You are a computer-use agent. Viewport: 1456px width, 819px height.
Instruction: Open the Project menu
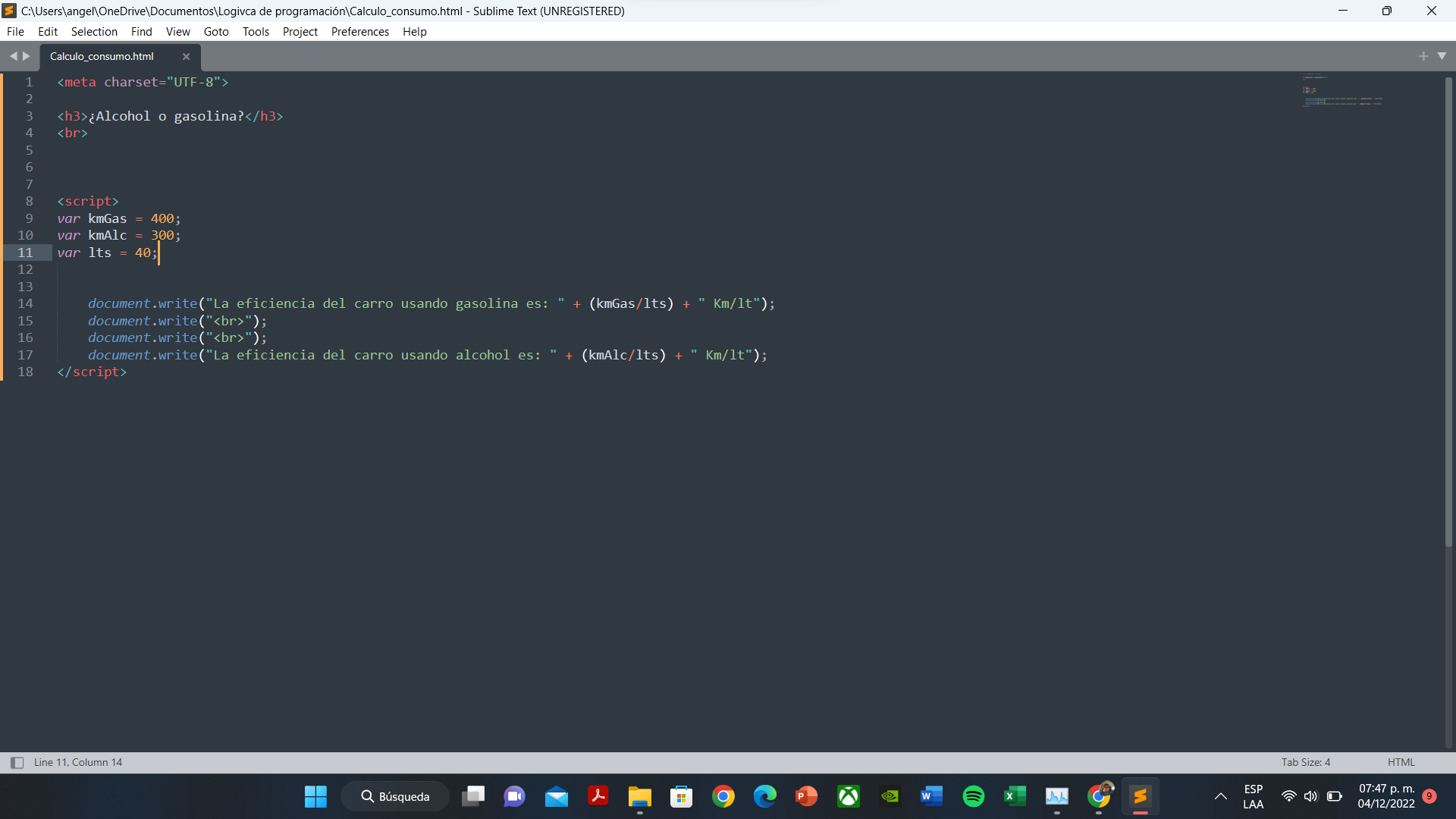(300, 31)
